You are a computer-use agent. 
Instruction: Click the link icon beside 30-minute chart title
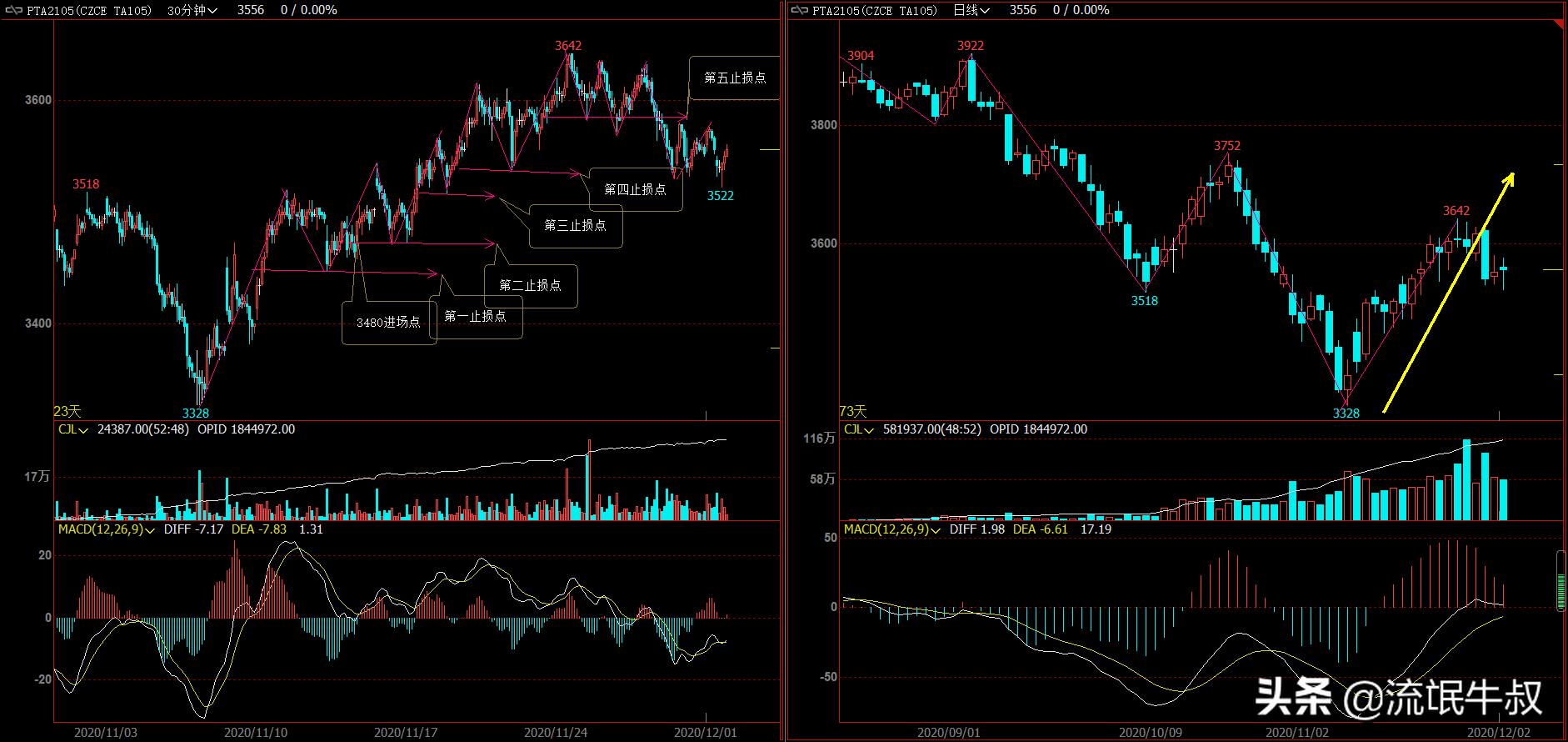click(13, 10)
